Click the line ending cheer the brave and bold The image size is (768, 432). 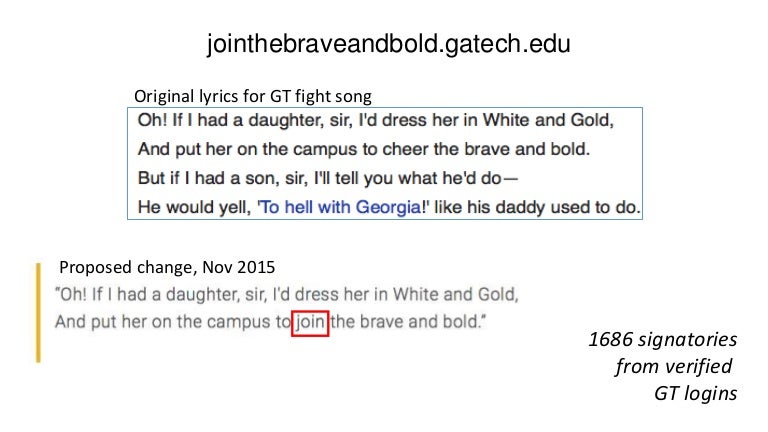[x=364, y=149]
